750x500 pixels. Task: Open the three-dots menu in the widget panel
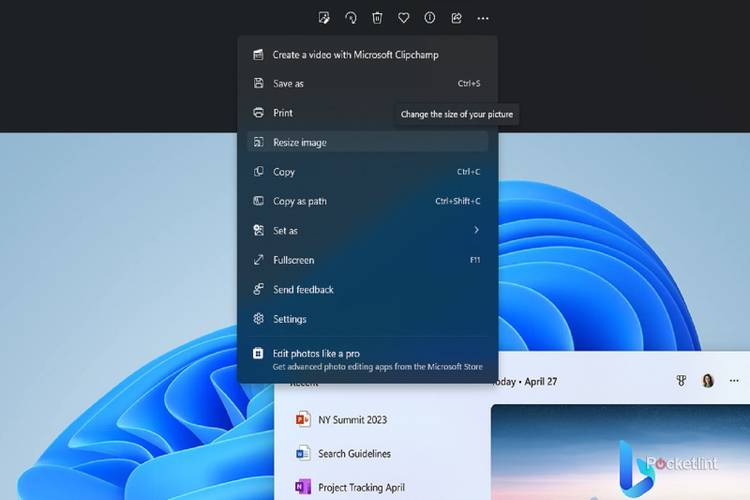(x=734, y=381)
